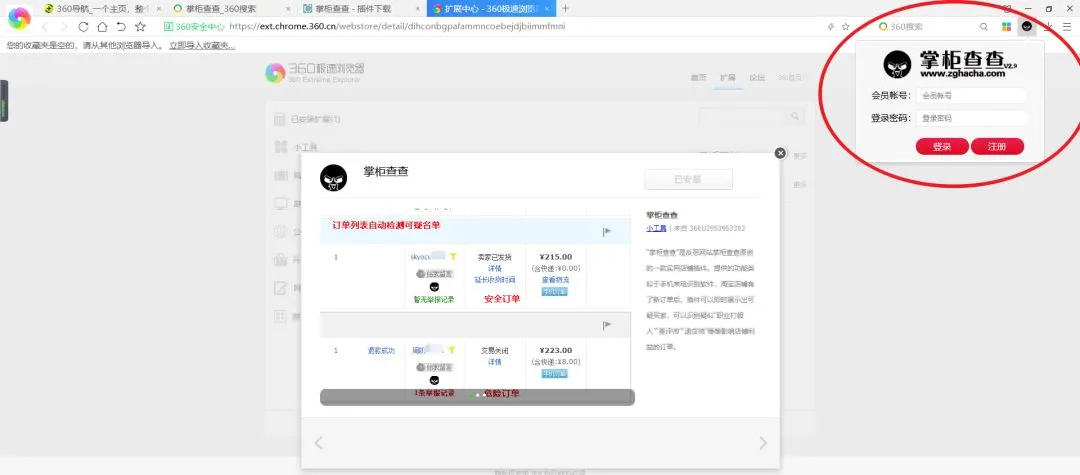This screenshot has height=475, width=1080.
Task: Click the screenshot carousel indicator dots
Action: (x=478, y=394)
